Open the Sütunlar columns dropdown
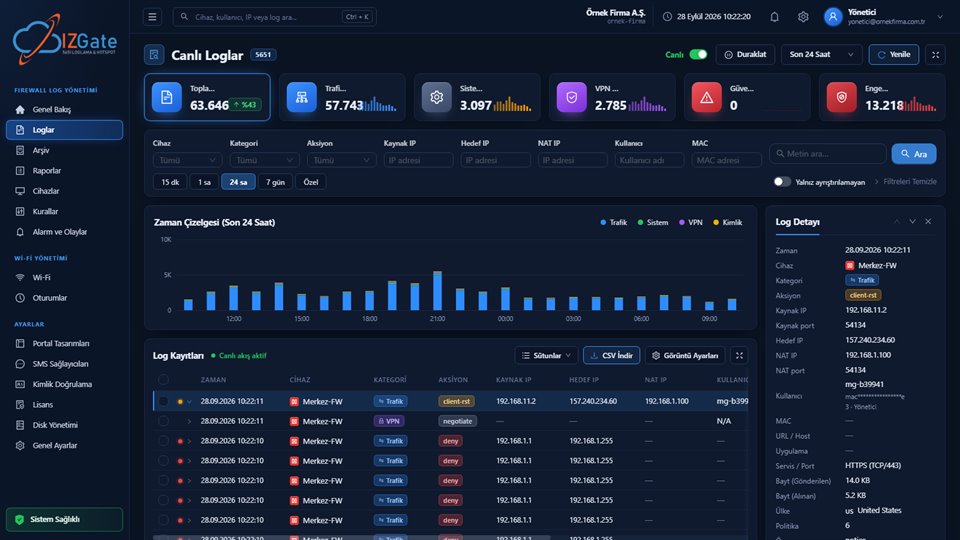960x540 pixels. (546, 356)
